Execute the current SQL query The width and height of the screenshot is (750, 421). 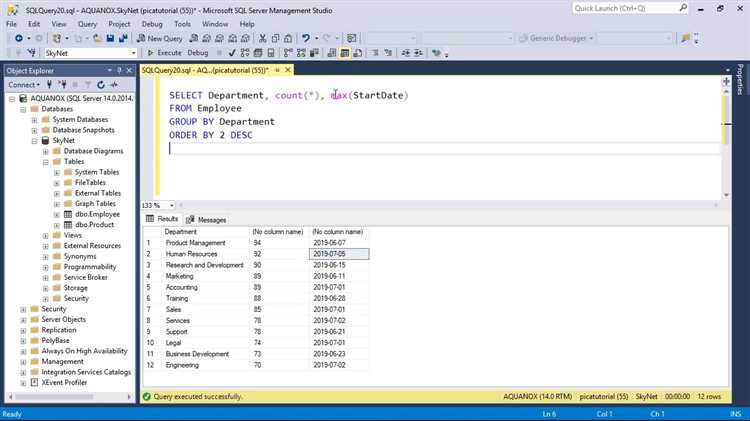point(165,52)
